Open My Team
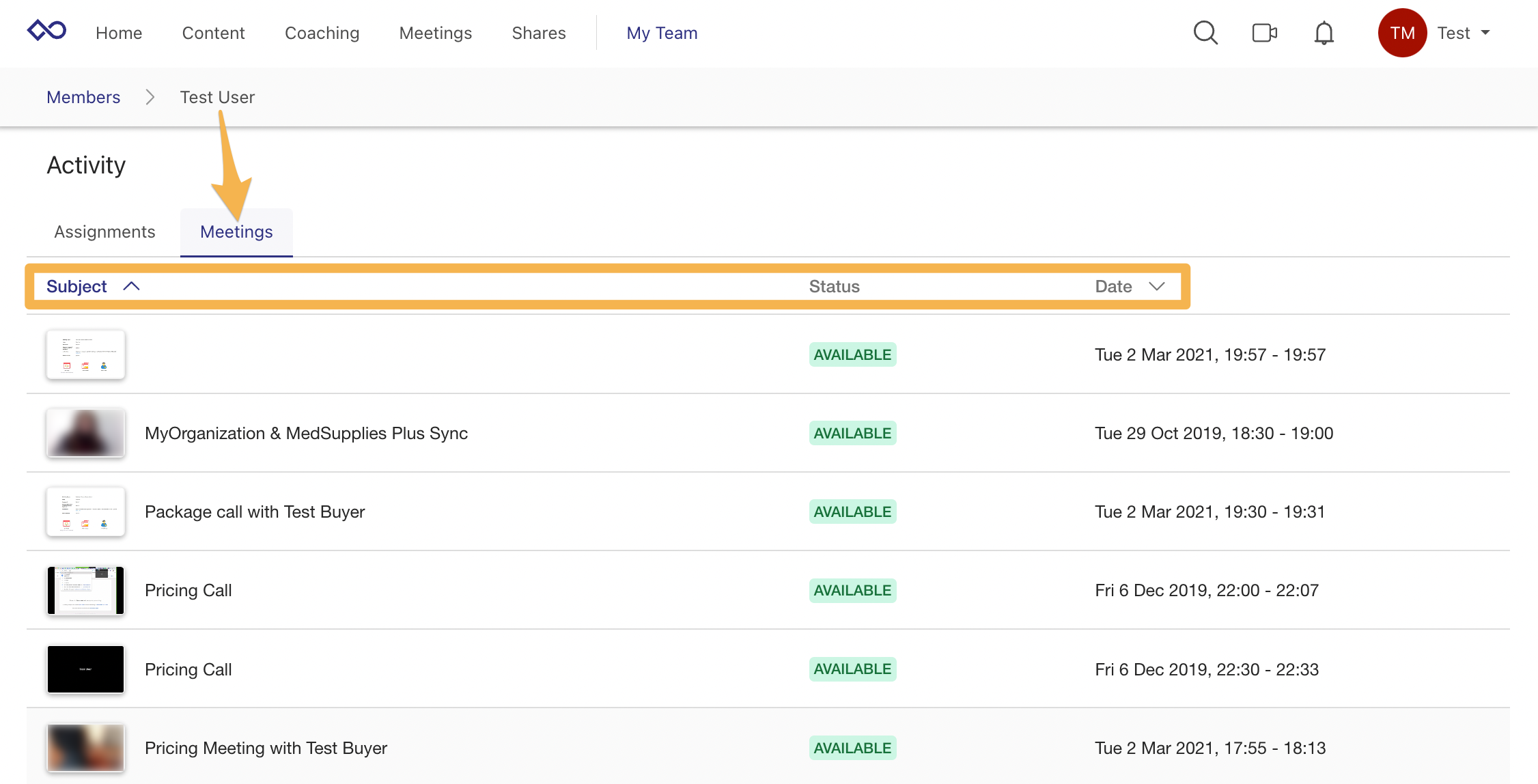The height and width of the screenshot is (784, 1538). point(662,32)
